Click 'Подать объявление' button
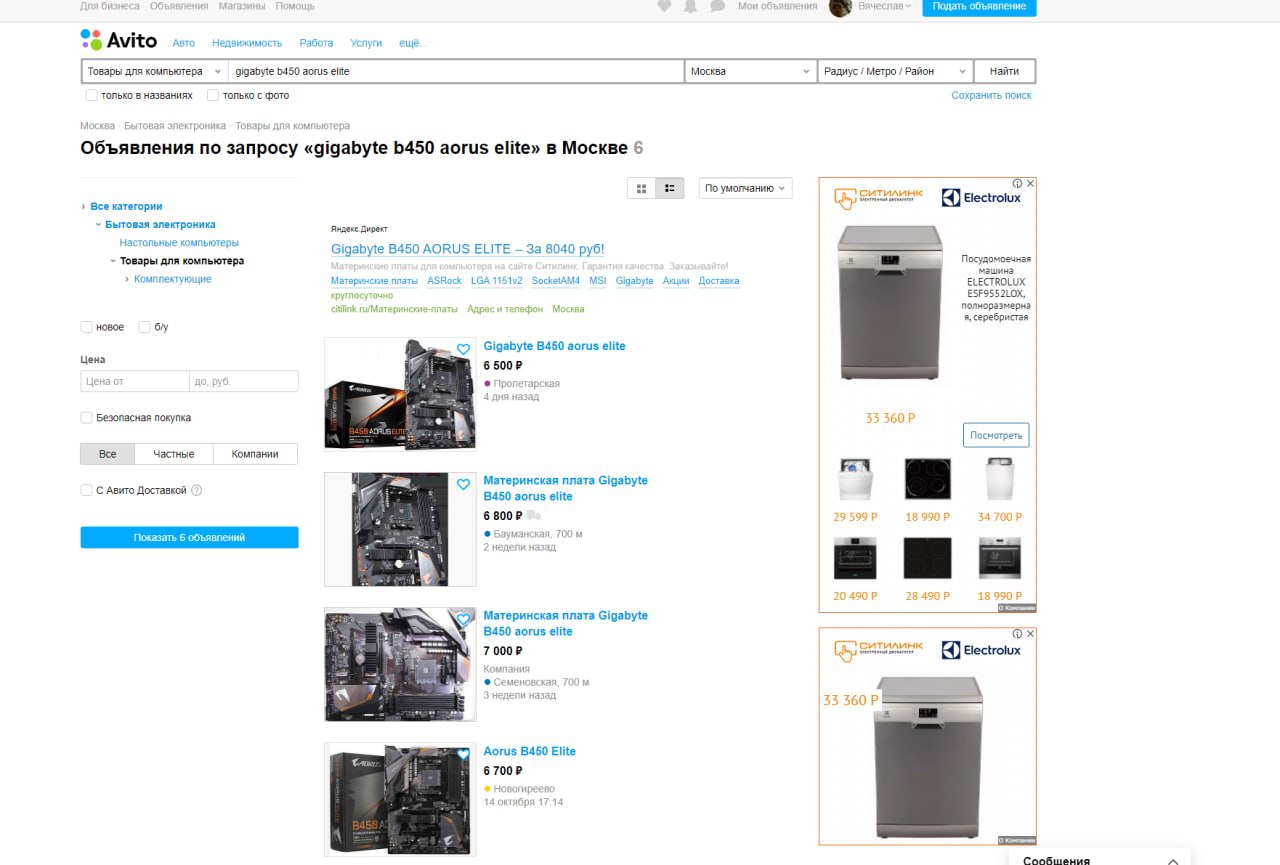Viewport: 1280px width, 865px height. tap(979, 7)
